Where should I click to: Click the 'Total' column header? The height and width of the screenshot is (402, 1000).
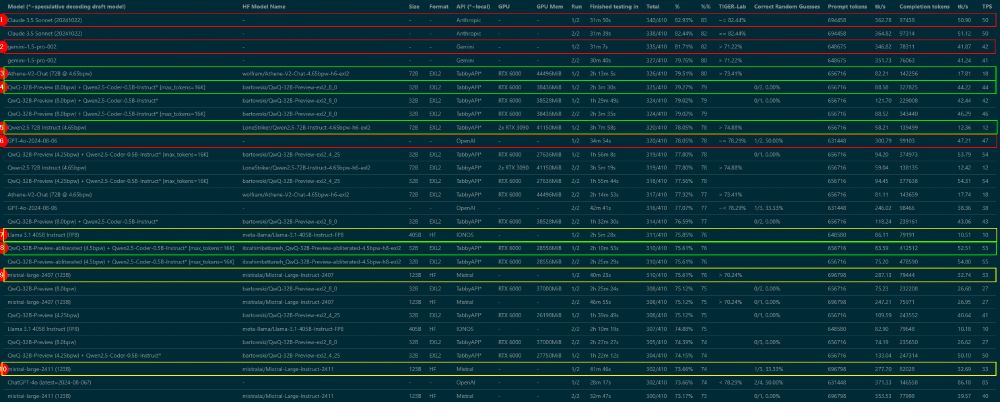[652, 6]
